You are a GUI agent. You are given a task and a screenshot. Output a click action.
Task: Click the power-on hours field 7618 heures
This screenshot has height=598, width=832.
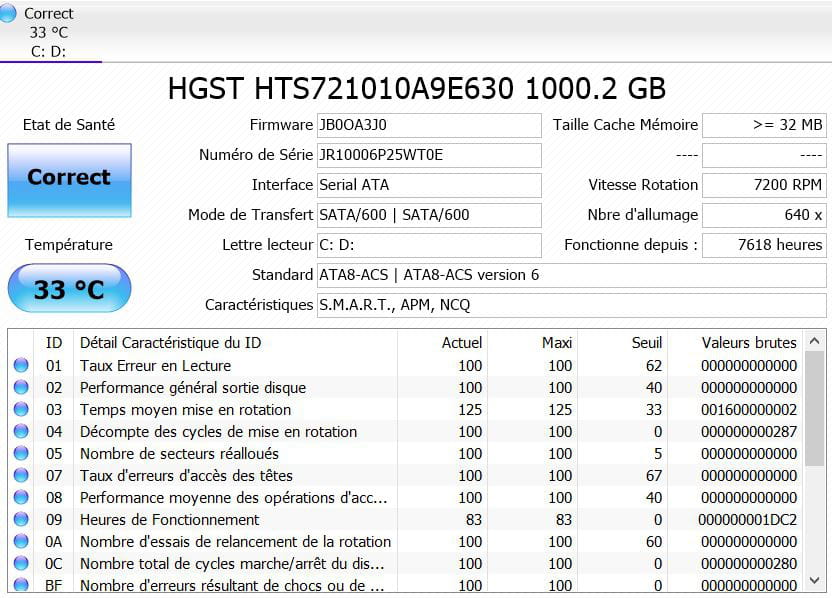pyautogui.click(x=764, y=245)
